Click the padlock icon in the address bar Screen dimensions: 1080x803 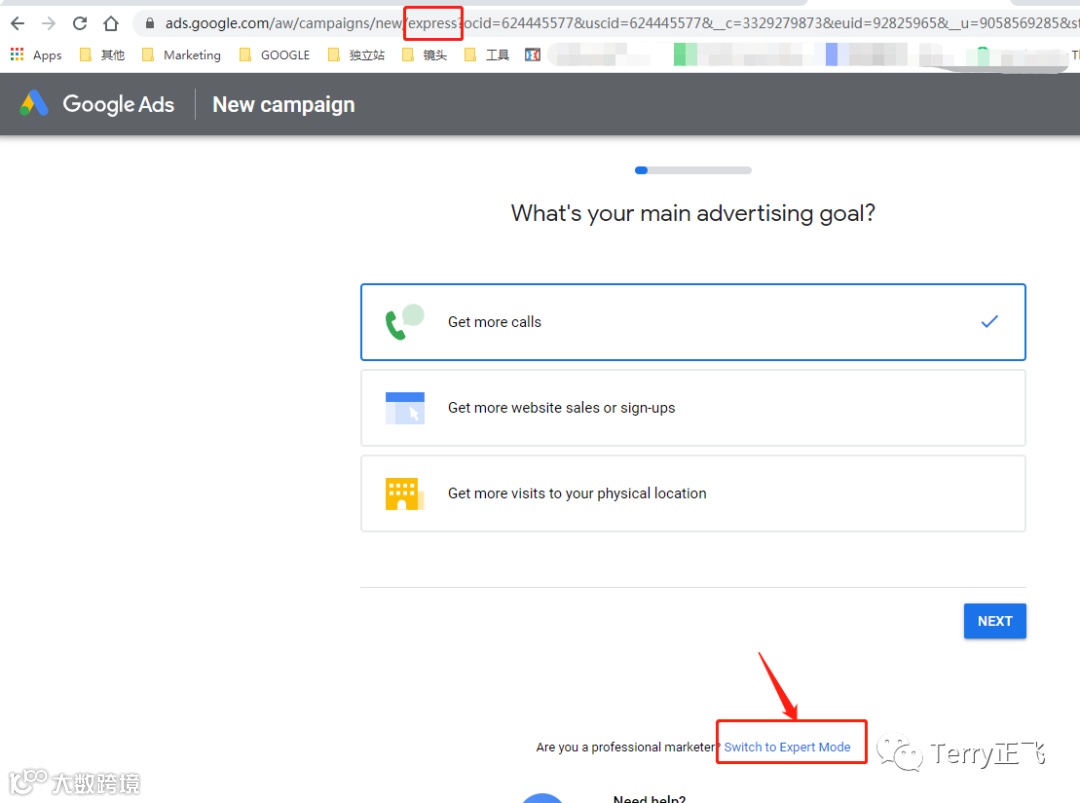pos(149,23)
